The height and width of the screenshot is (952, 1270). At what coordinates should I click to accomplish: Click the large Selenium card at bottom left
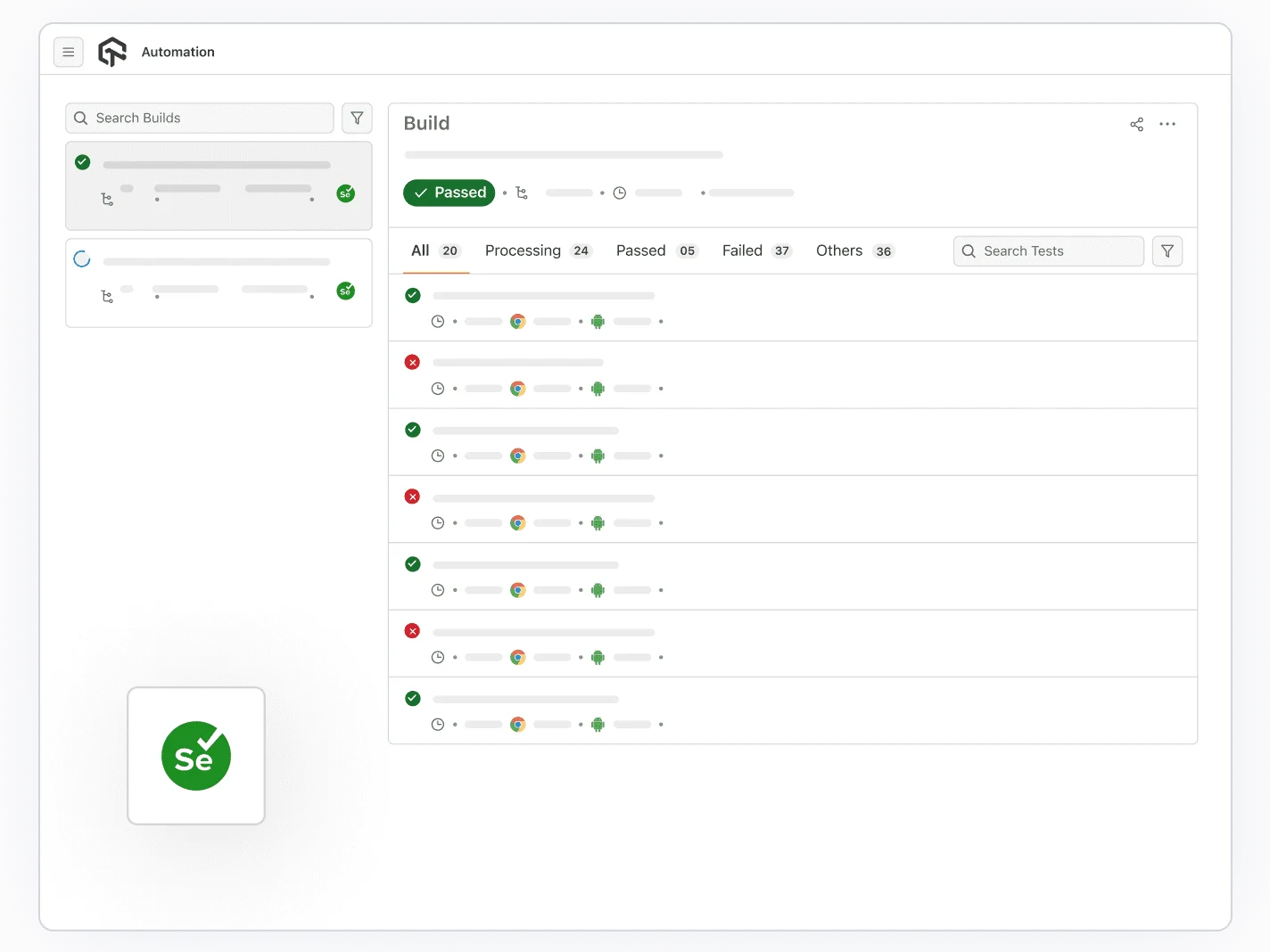(196, 756)
